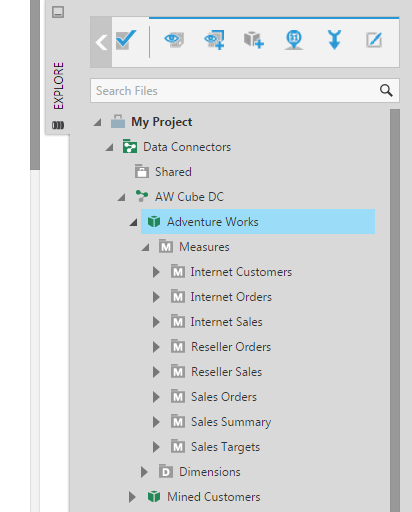This screenshot has width=412, height=512.
Task: Click the M icon beside Measures
Action: (x=166, y=246)
